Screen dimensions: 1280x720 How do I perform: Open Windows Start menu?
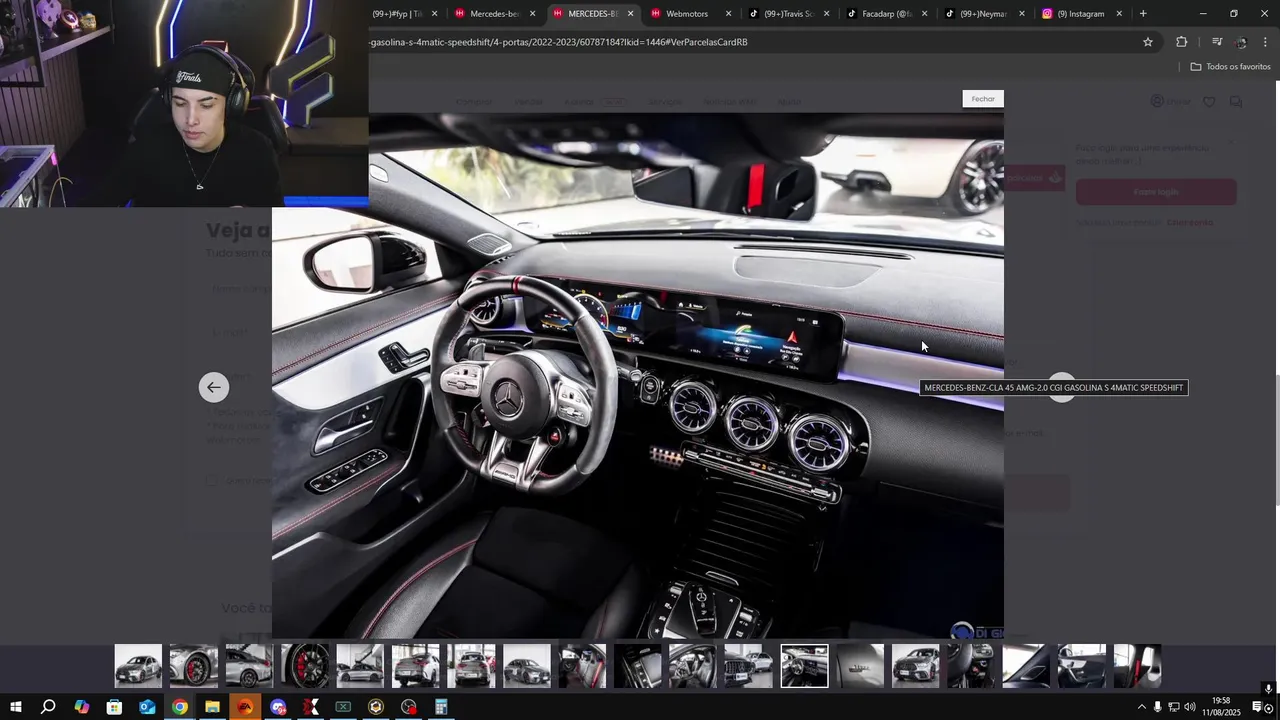16,707
